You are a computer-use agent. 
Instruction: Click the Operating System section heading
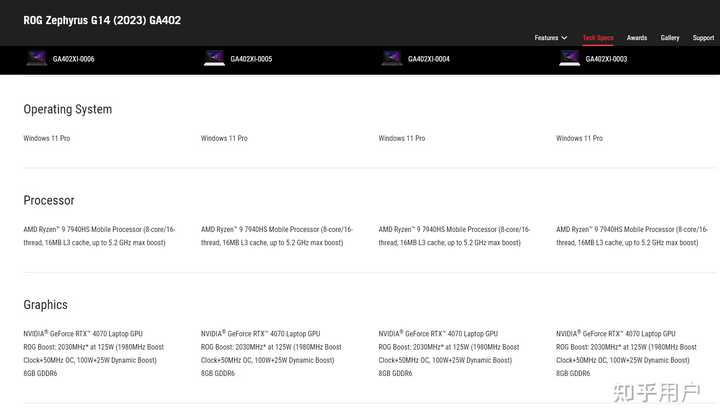[68, 109]
